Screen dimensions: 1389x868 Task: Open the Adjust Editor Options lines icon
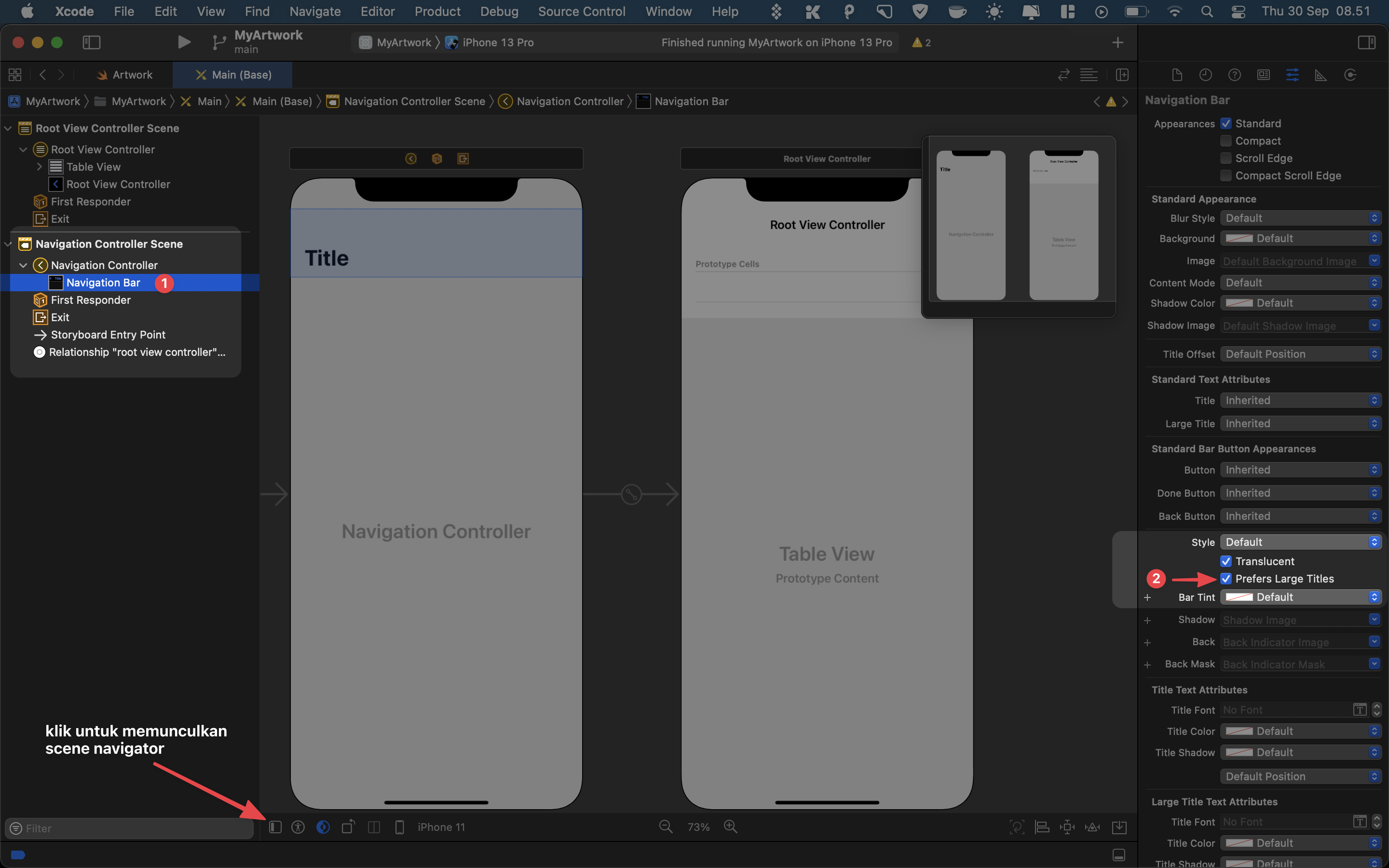tap(1089, 75)
